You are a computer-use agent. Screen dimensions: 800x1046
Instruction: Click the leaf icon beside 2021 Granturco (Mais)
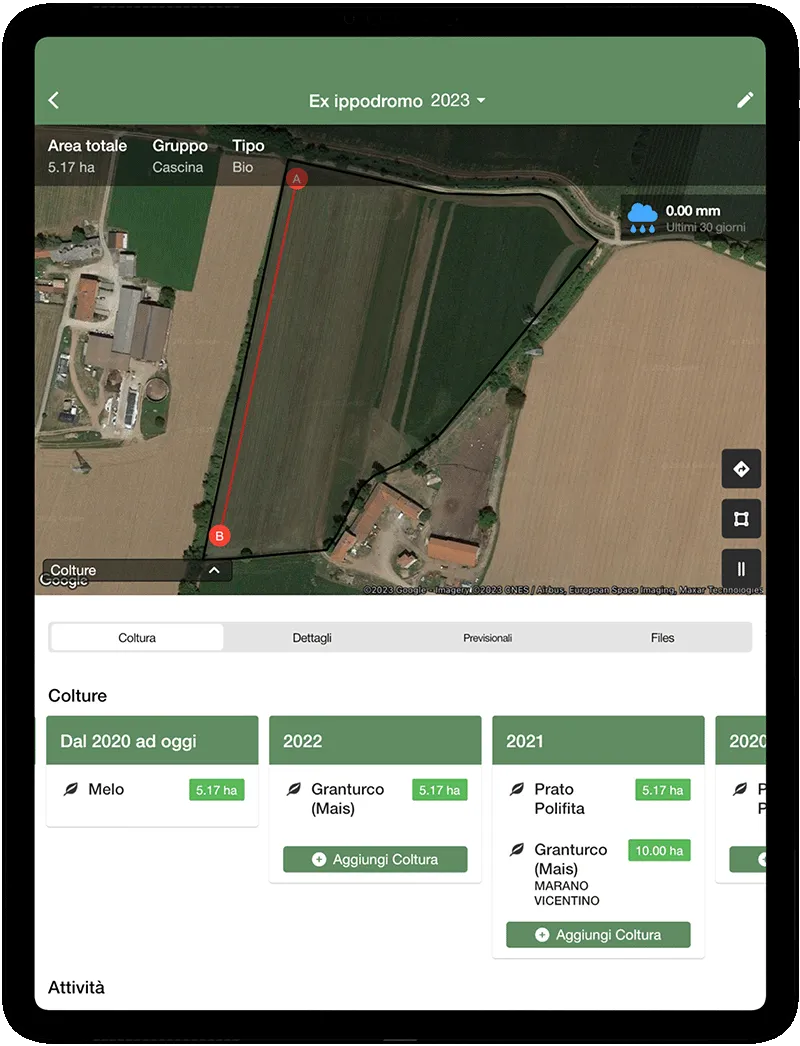tap(516, 850)
